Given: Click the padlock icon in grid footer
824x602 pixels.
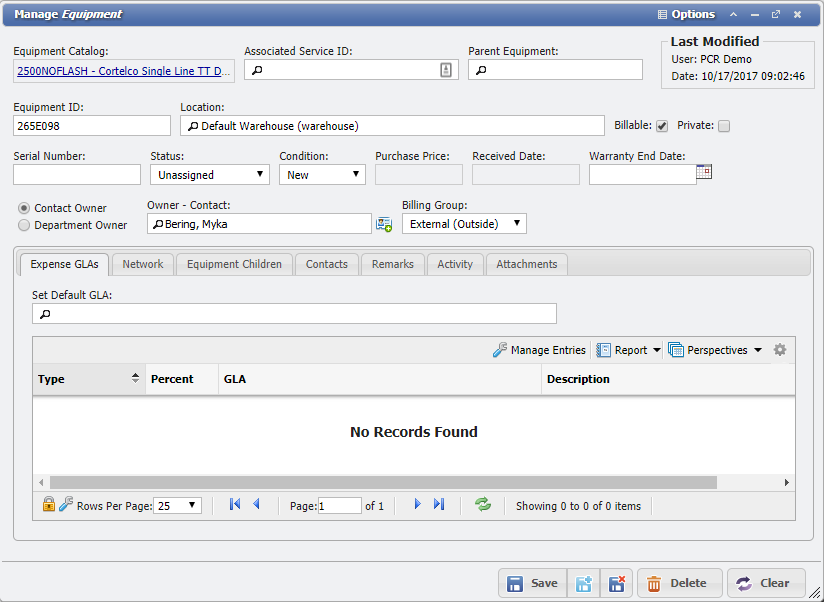Looking at the screenshot, I should coord(49,505).
